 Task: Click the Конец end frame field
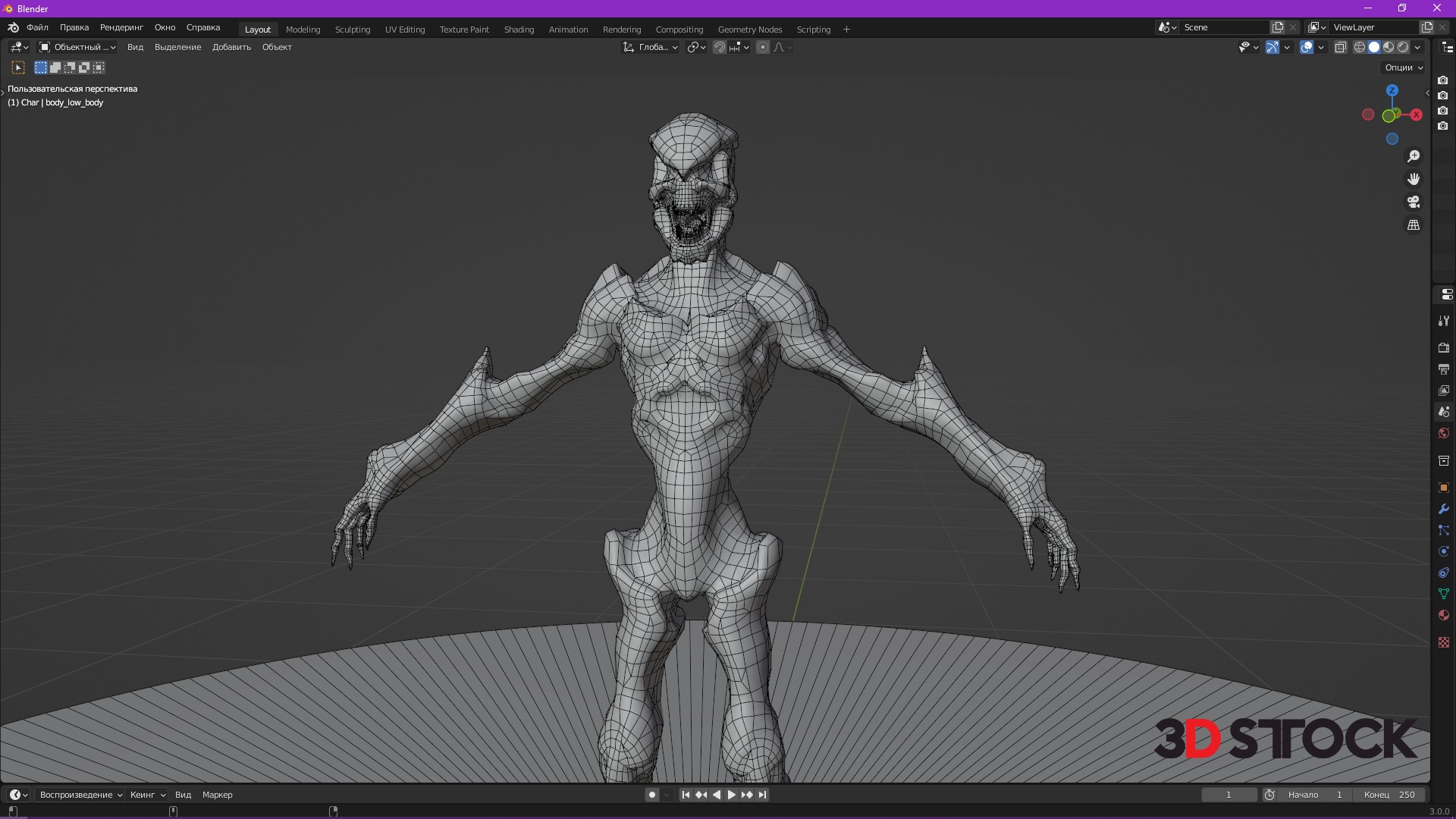(1389, 795)
